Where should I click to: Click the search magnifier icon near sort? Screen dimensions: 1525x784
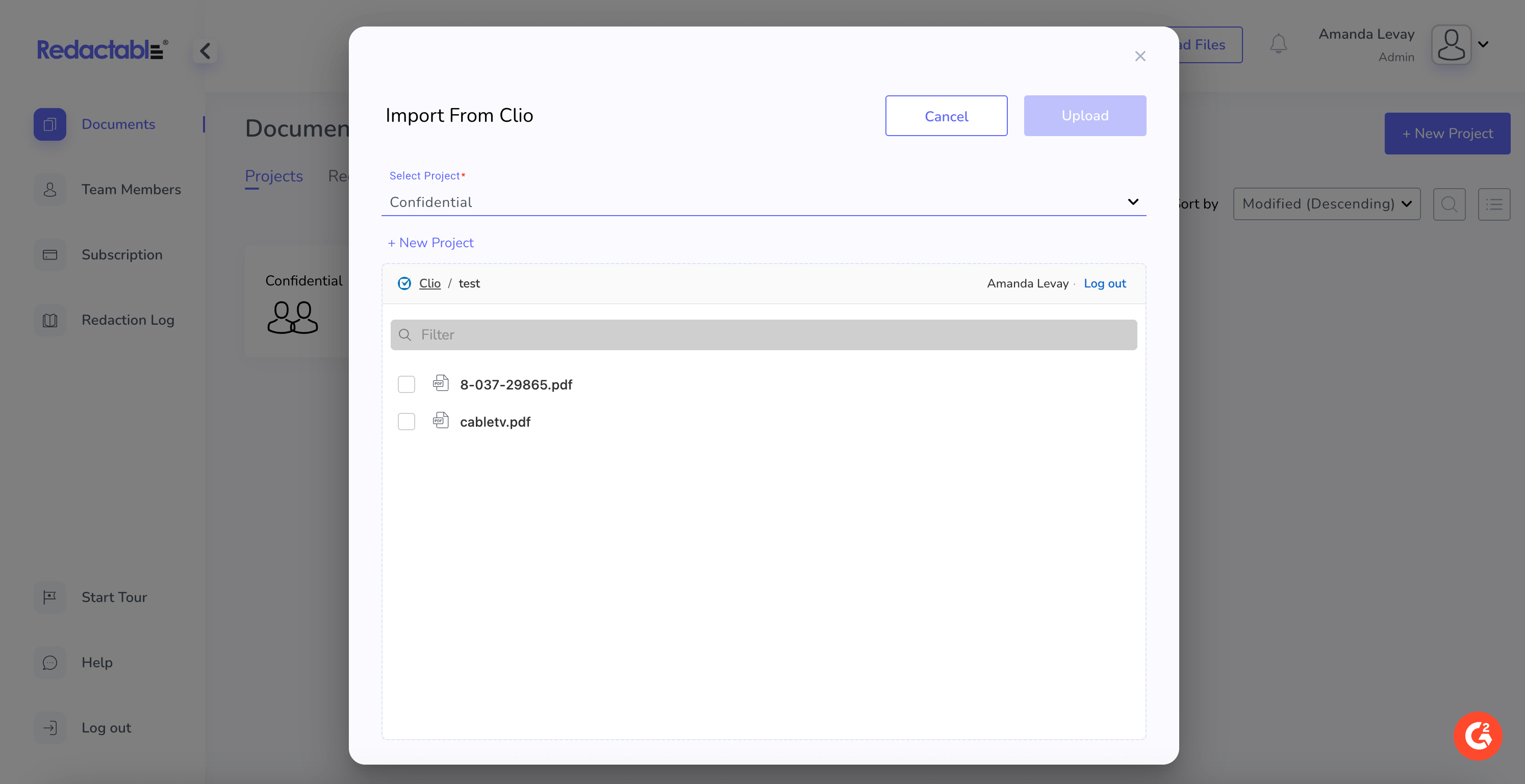point(1448,204)
